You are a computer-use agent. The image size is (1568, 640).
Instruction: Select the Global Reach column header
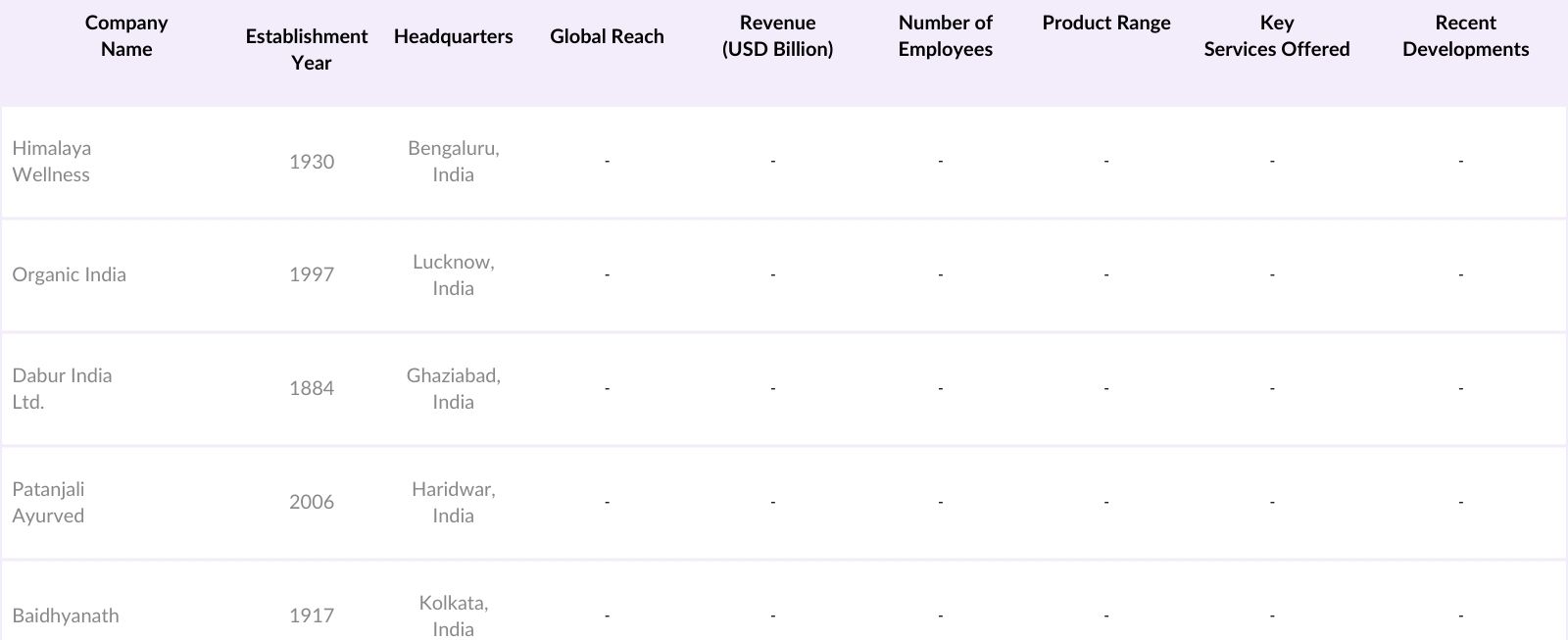point(607,36)
